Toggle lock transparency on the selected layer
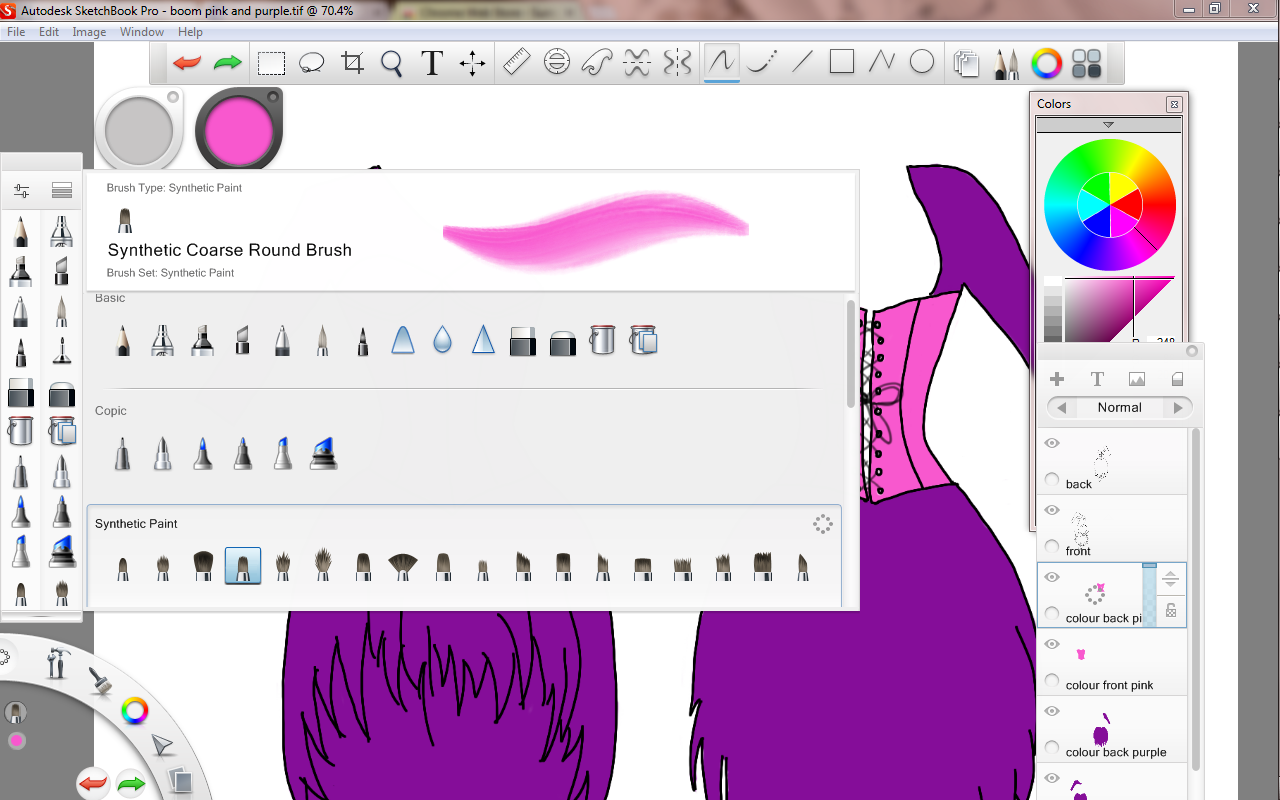This screenshot has width=1280, height=800. (1171, 610)
